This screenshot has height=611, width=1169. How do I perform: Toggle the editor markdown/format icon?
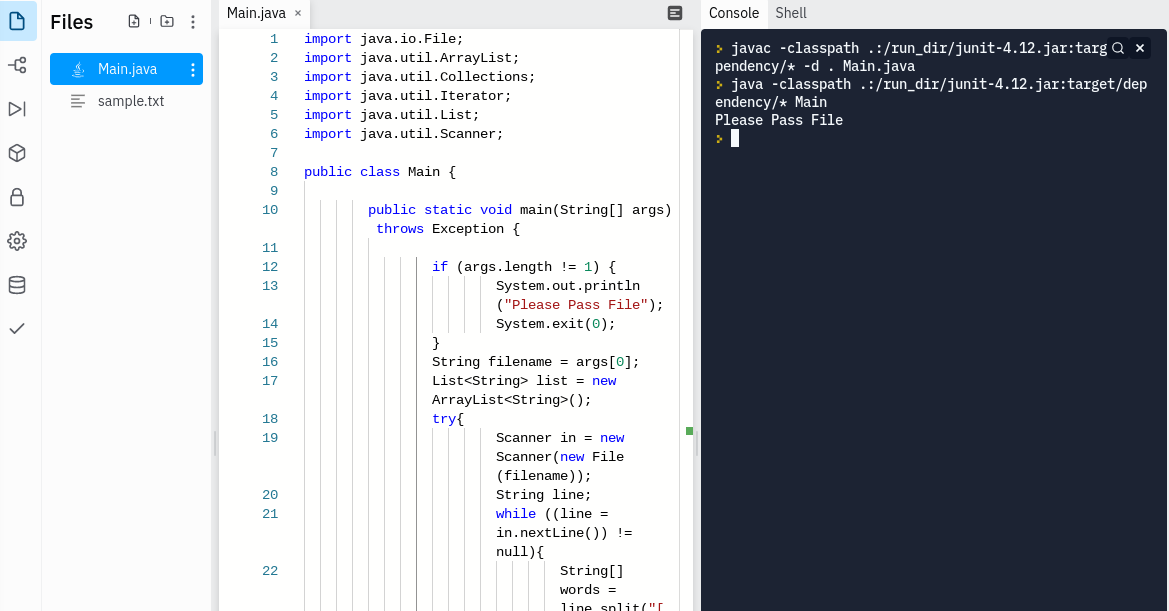(x=675, y=13)
